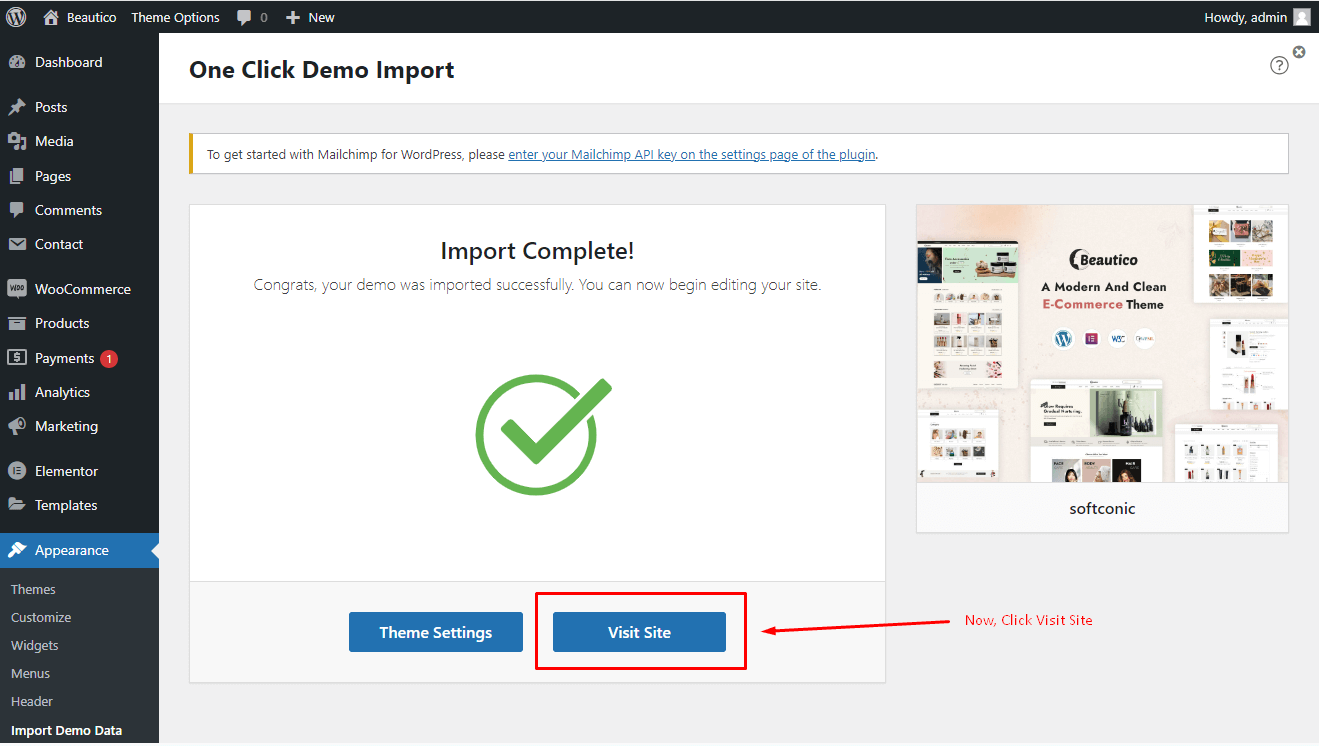Click the help question mark icon
The width and height of the screenshot is (1319, 746).
(x=1280, y=65)
